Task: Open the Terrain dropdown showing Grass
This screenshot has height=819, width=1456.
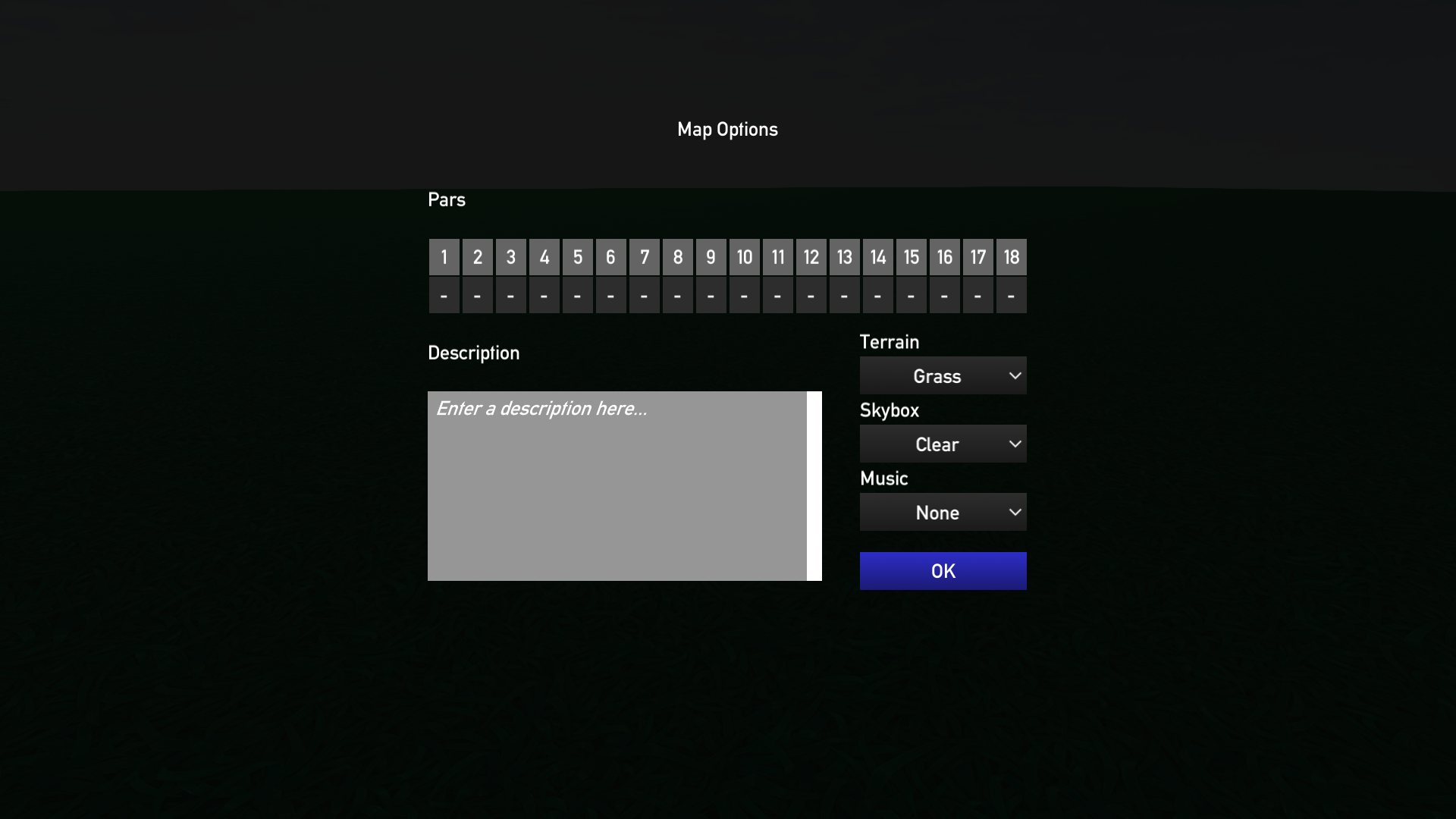Action: coord(943,375)
